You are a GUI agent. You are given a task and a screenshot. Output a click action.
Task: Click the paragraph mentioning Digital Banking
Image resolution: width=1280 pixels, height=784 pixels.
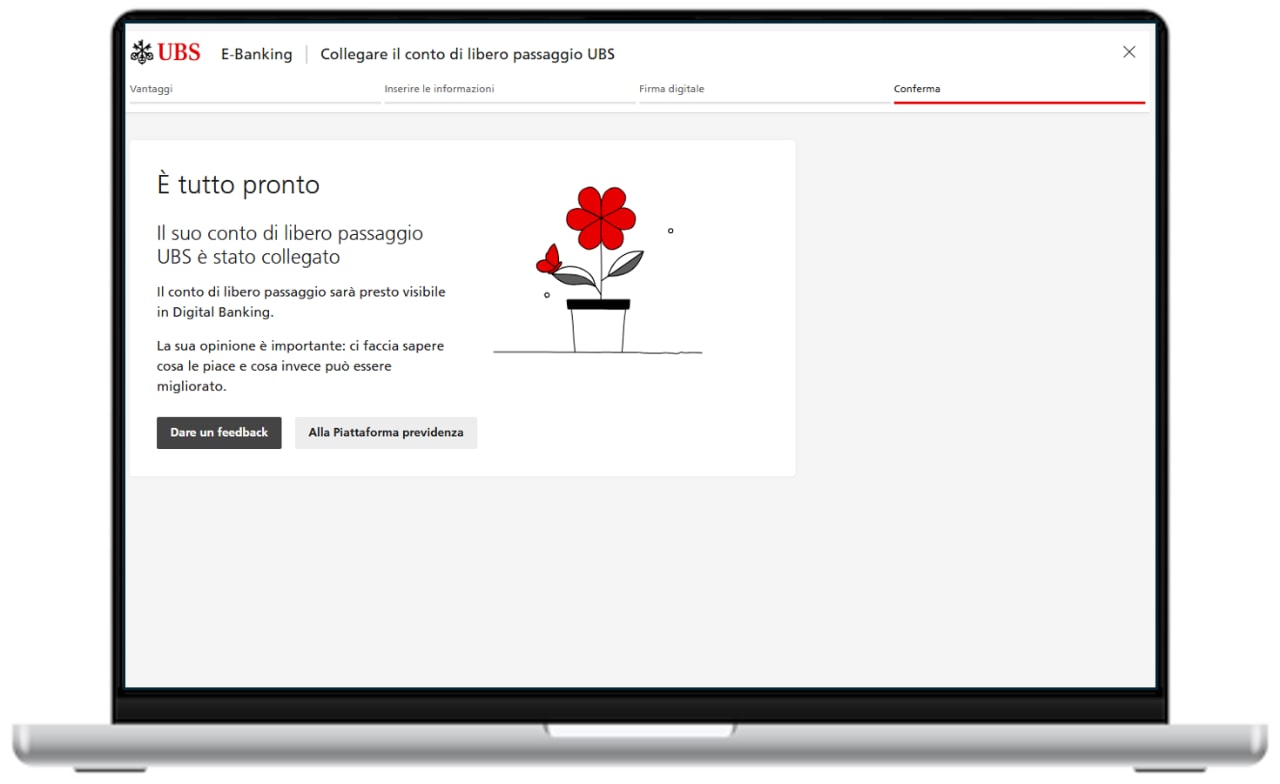pyautogui.click(x=300, y=302)
